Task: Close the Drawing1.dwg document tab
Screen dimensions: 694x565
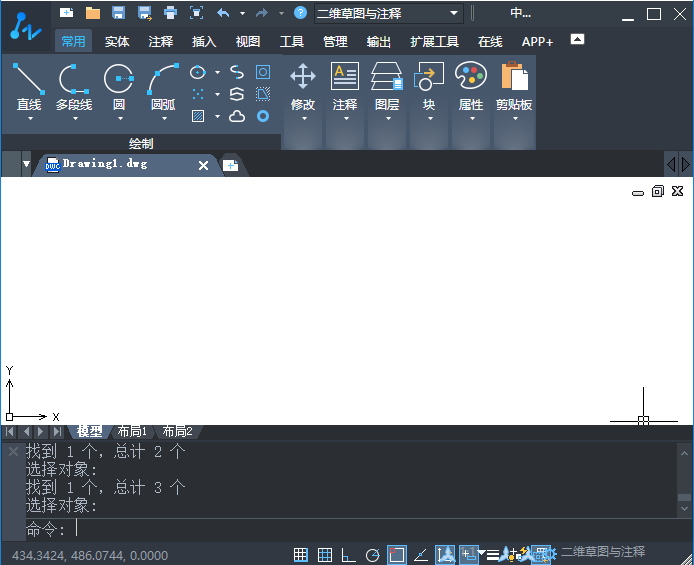Action: point(203,165)
